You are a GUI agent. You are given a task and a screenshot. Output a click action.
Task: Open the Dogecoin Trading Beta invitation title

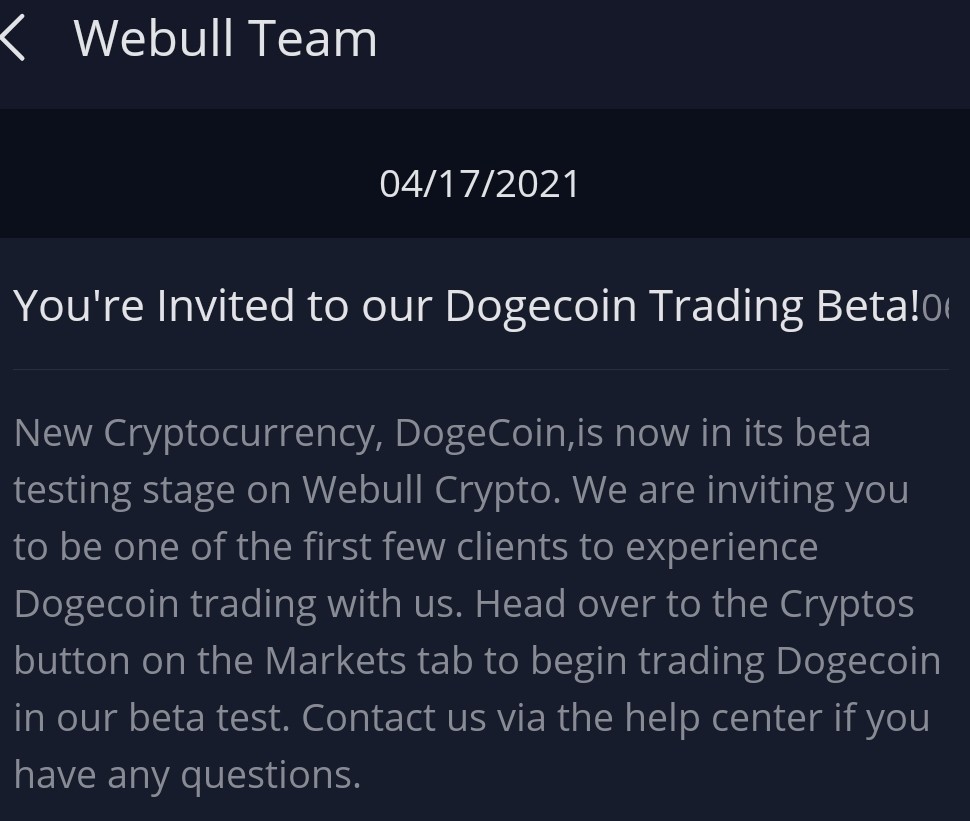[x=466, y=306]
